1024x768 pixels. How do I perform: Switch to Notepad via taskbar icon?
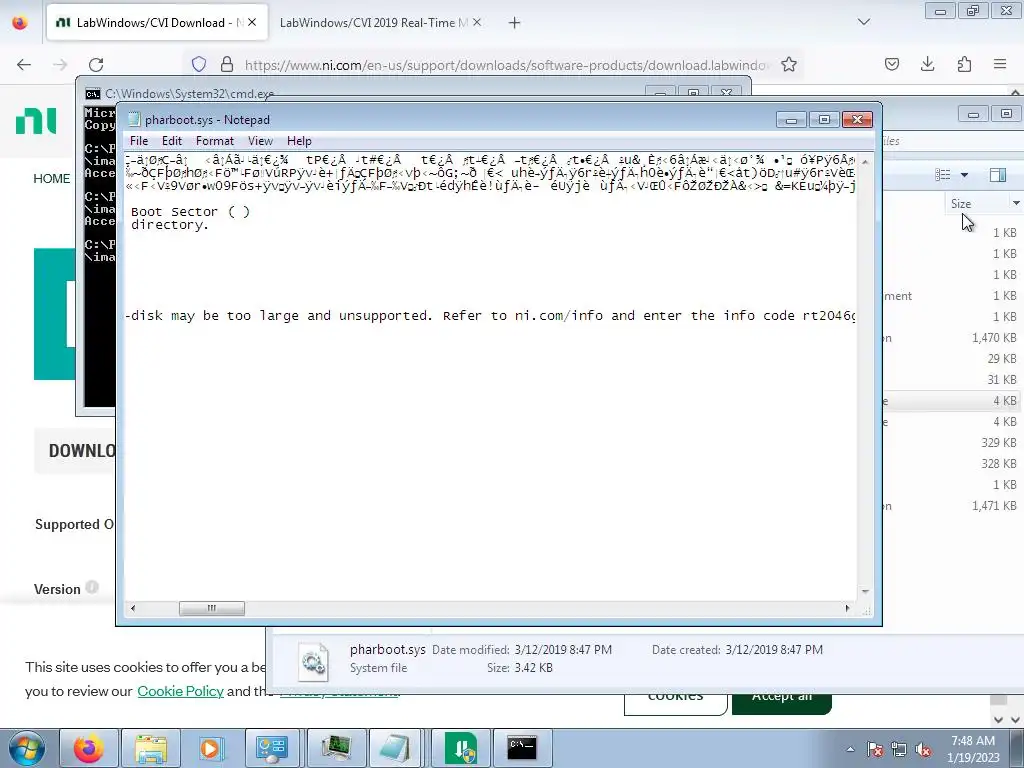coord(396,748)
